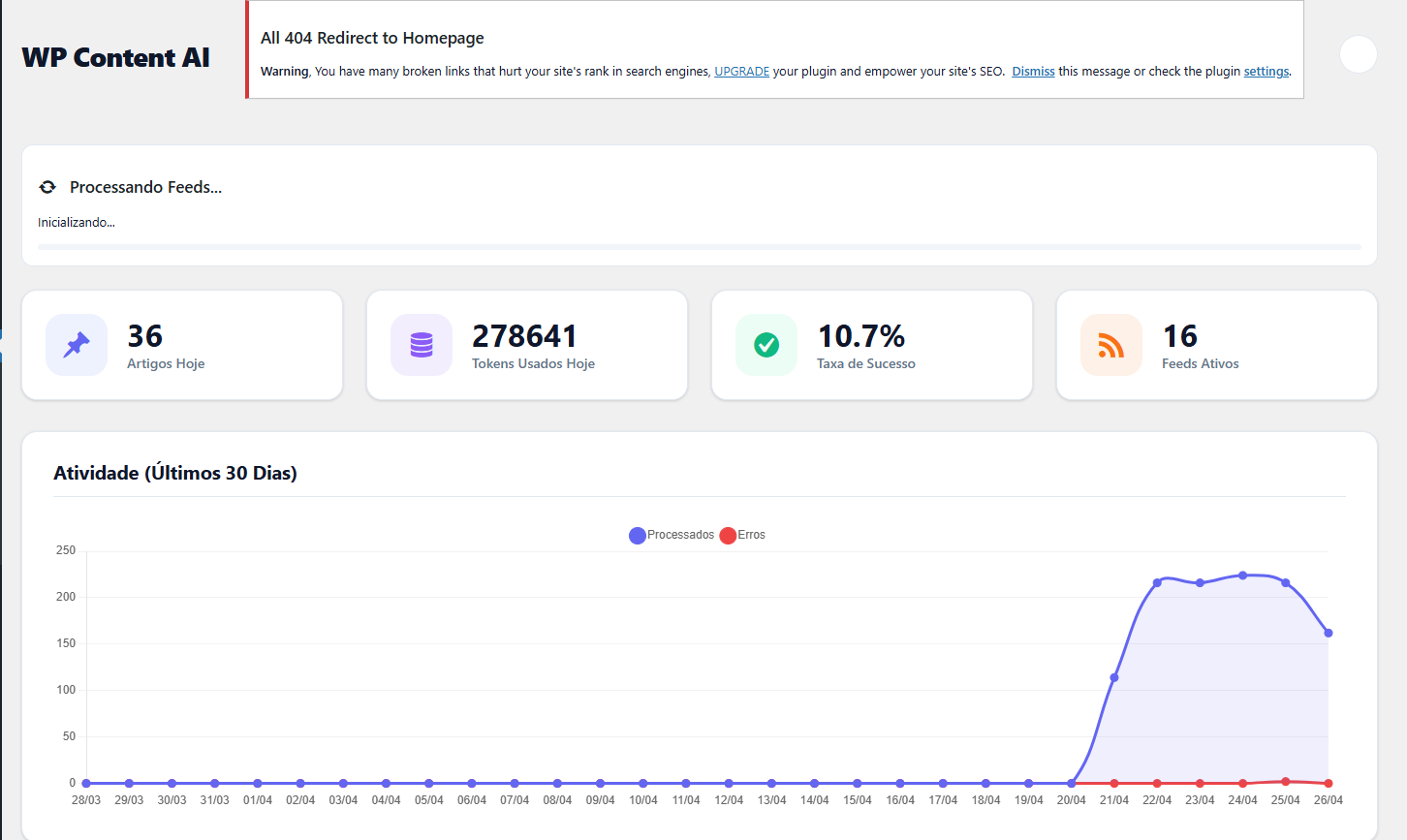
Task: Click the All 404 Redirect to Homepage heading
Action: pos(372,38)
